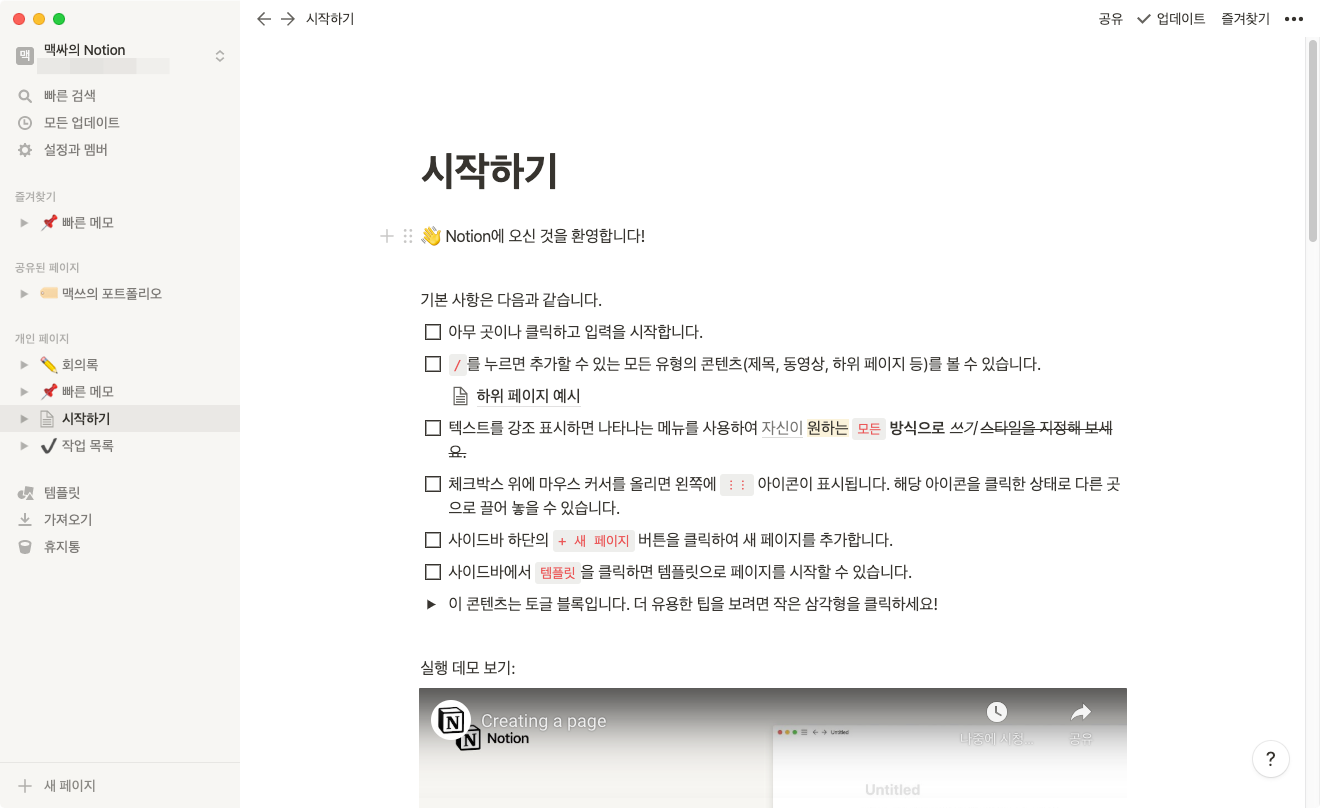Click the 개인 페이지 section header

(41, 339)
